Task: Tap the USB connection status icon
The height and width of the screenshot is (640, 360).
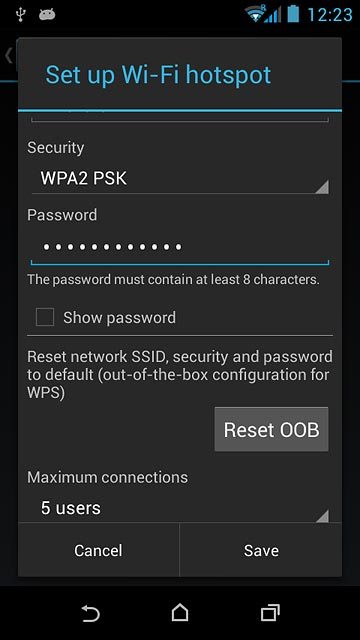Action: coord(20,14)
